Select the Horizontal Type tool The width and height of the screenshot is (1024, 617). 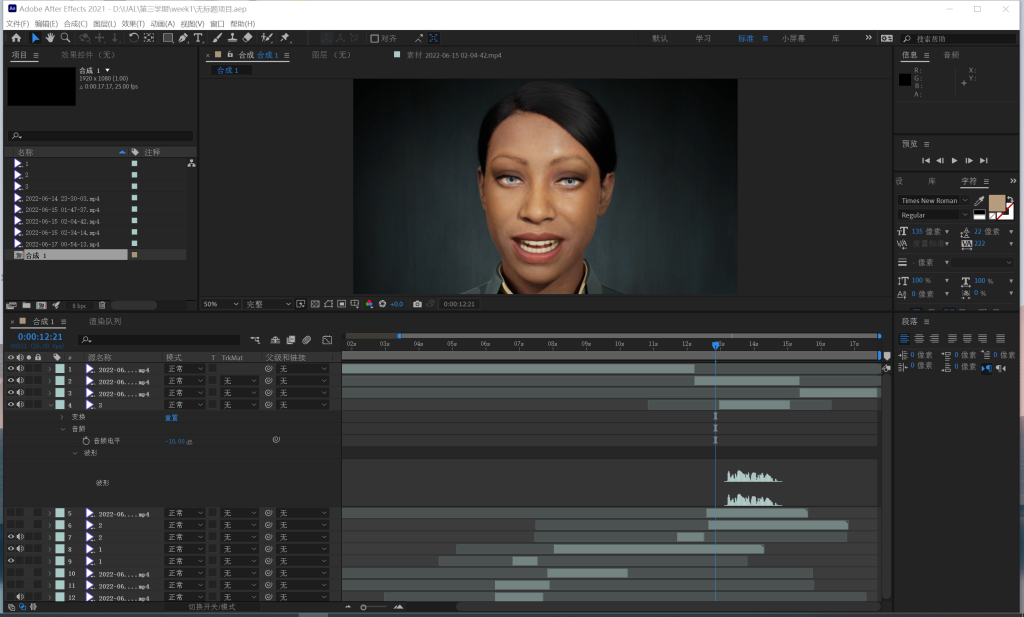coord(198,38)
